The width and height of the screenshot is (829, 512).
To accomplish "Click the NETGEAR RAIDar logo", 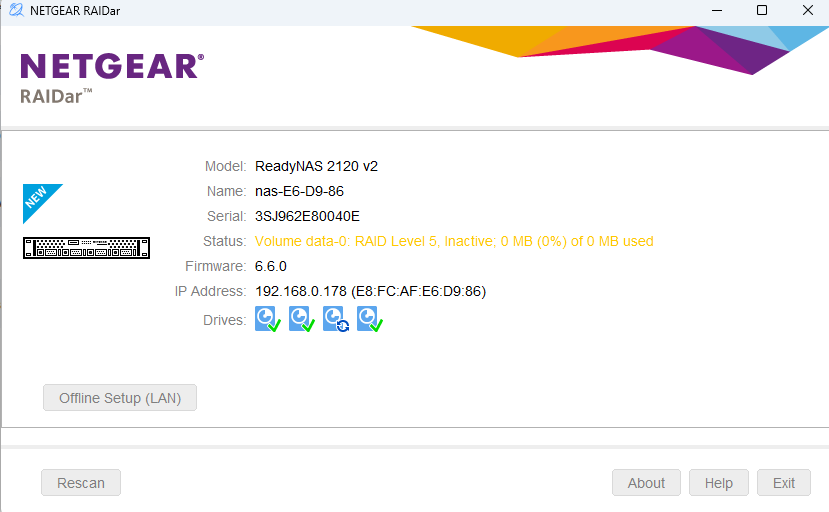I will click(x=112, y=78).
